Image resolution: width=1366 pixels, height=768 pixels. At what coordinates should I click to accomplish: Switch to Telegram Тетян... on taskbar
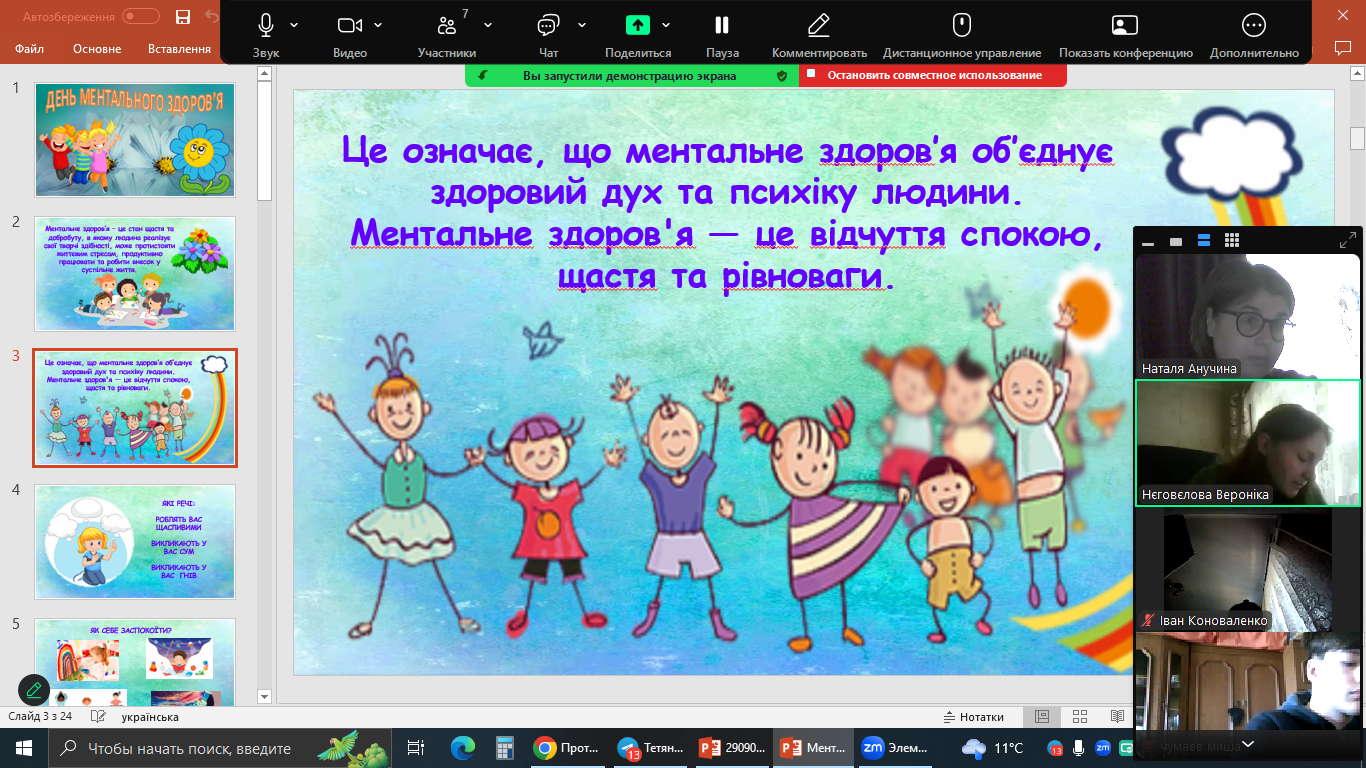coord(650,747)
